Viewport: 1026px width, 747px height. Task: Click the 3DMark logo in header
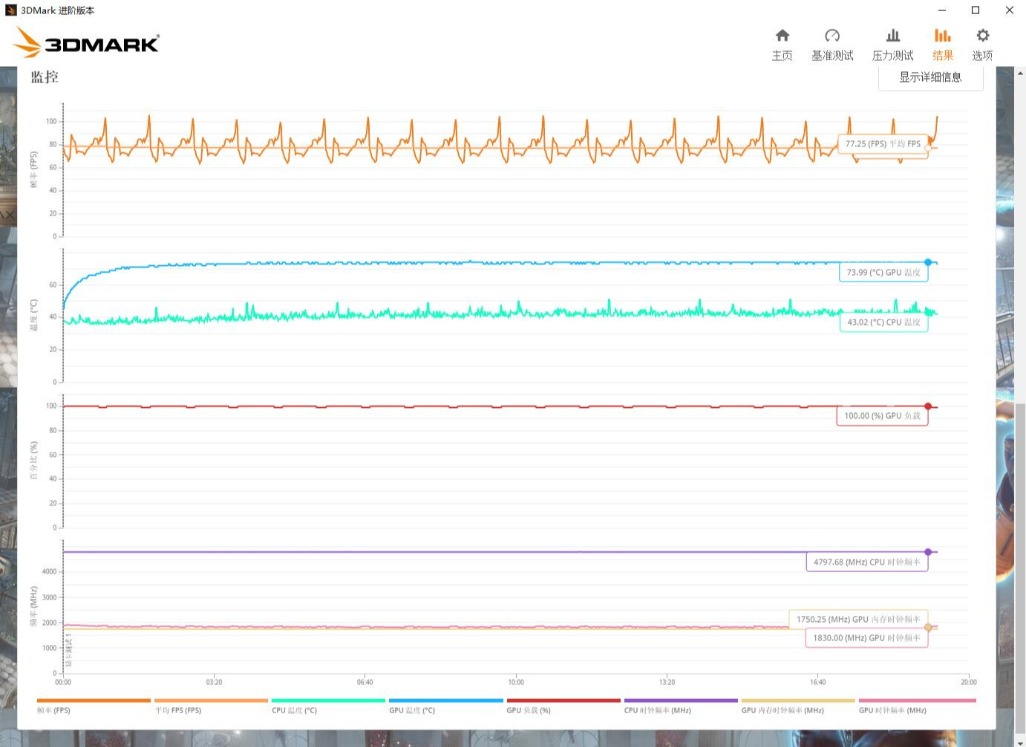87,43
